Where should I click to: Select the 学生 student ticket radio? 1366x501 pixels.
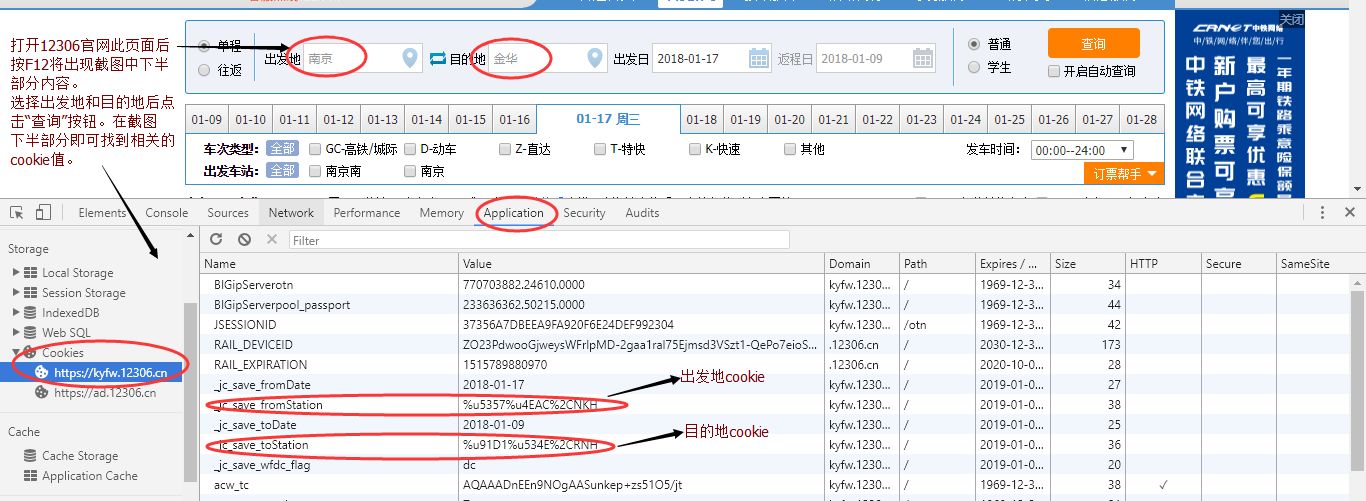click(974, 67)
